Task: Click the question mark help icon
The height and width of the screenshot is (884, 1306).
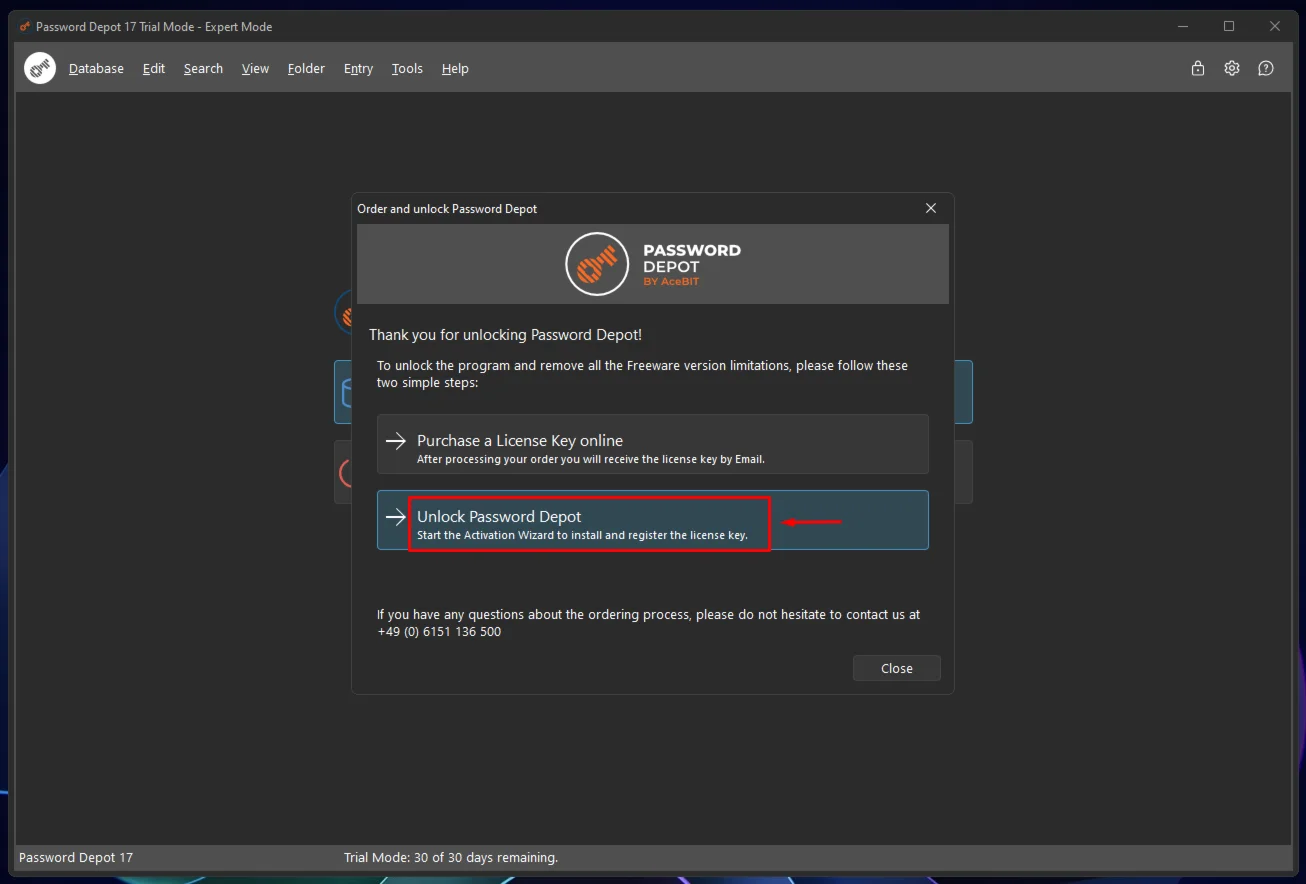Action: [x=1266, y=68]
